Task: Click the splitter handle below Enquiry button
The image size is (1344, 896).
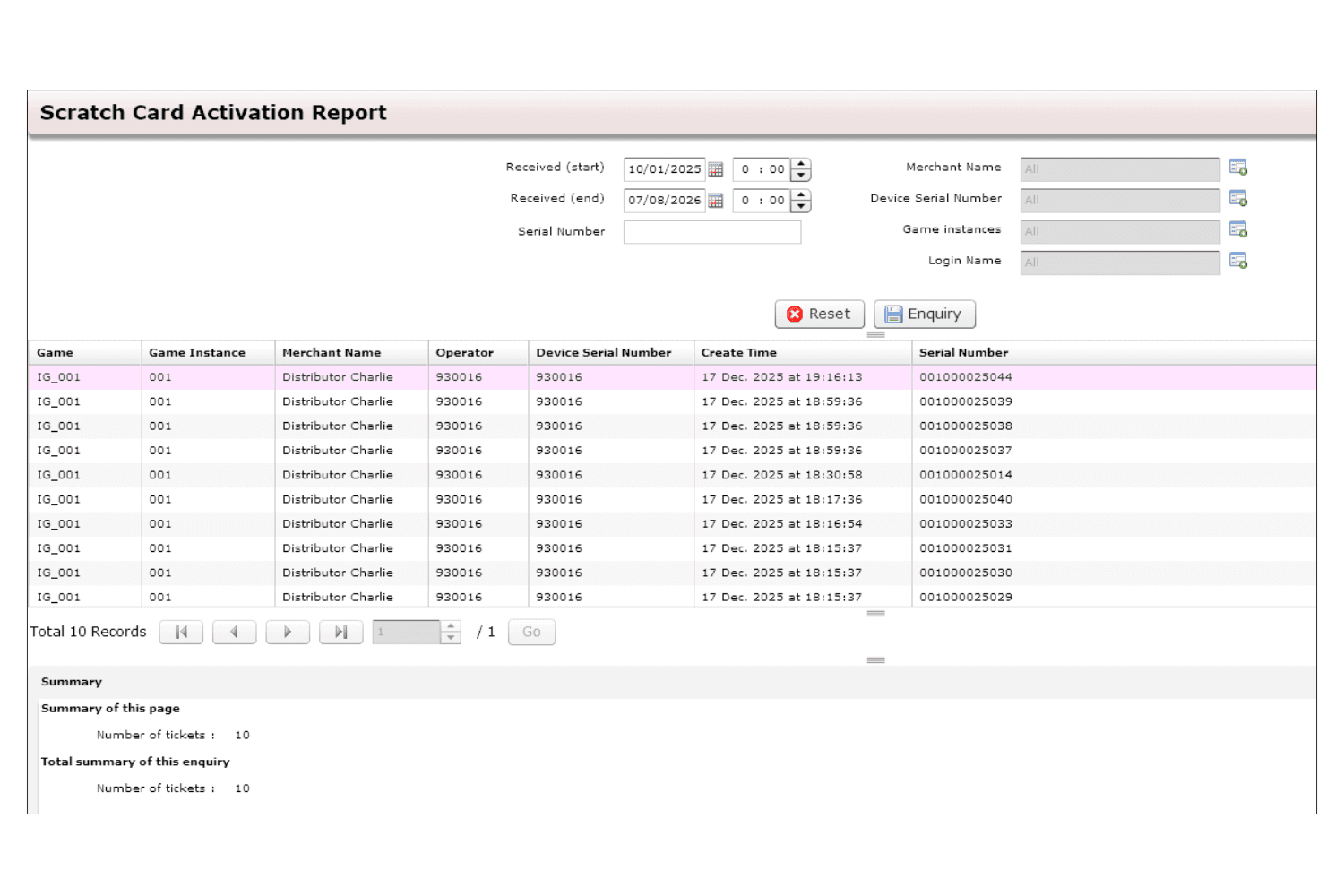Action: (876, 335)
